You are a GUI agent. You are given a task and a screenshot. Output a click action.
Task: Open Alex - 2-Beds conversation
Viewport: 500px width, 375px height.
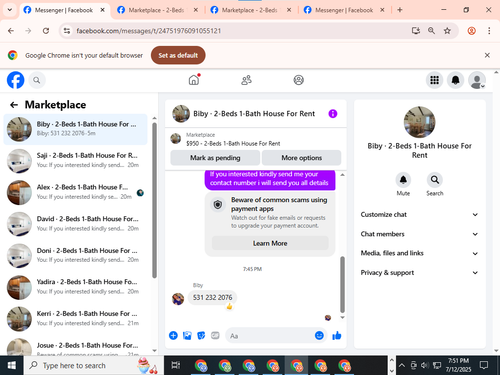pos(75,192)
